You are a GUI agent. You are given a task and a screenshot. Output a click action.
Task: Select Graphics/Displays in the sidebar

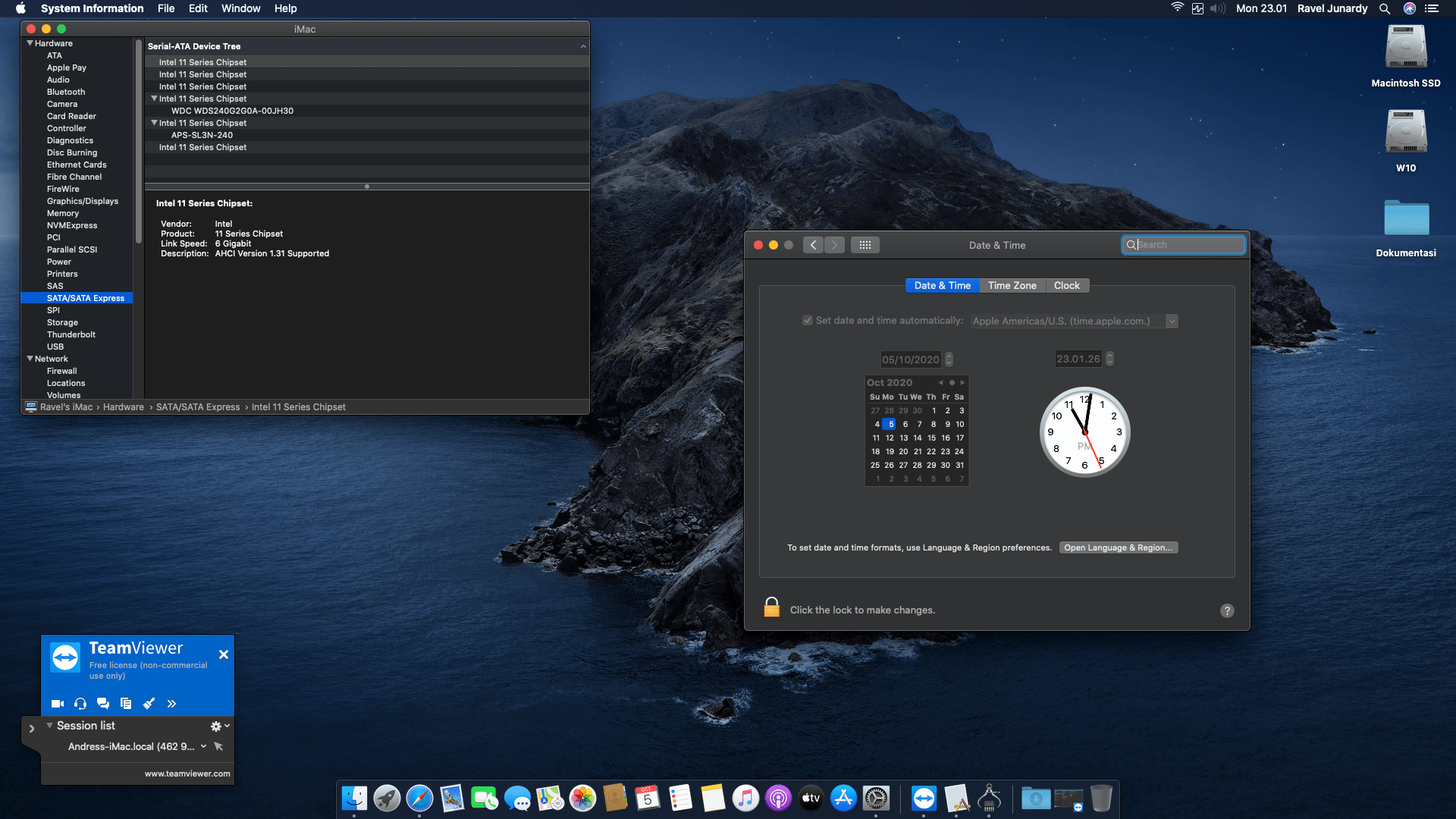click(x=82, y=201)
